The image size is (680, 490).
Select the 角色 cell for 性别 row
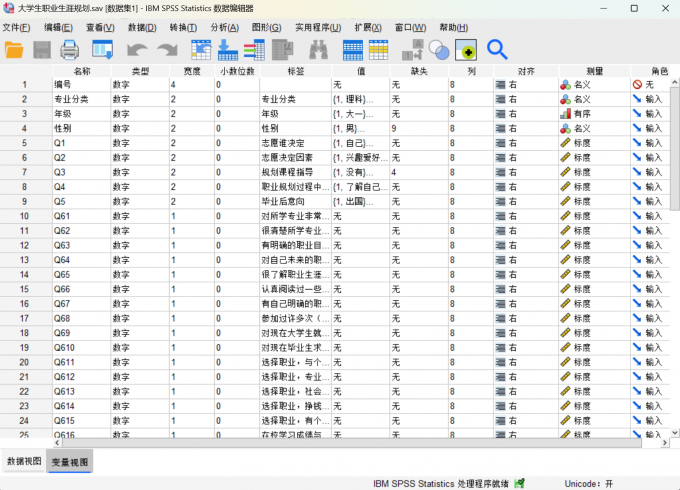click(x=654, y=129)
